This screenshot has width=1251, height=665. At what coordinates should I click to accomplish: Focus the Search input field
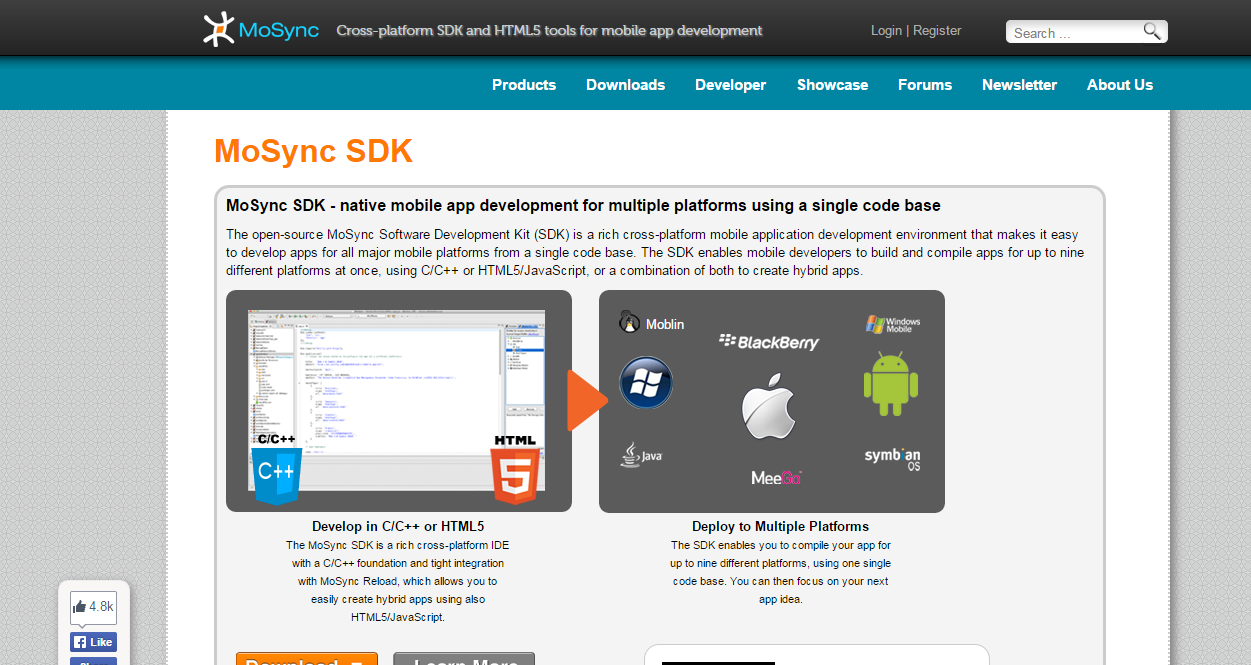pos(1075,32)
